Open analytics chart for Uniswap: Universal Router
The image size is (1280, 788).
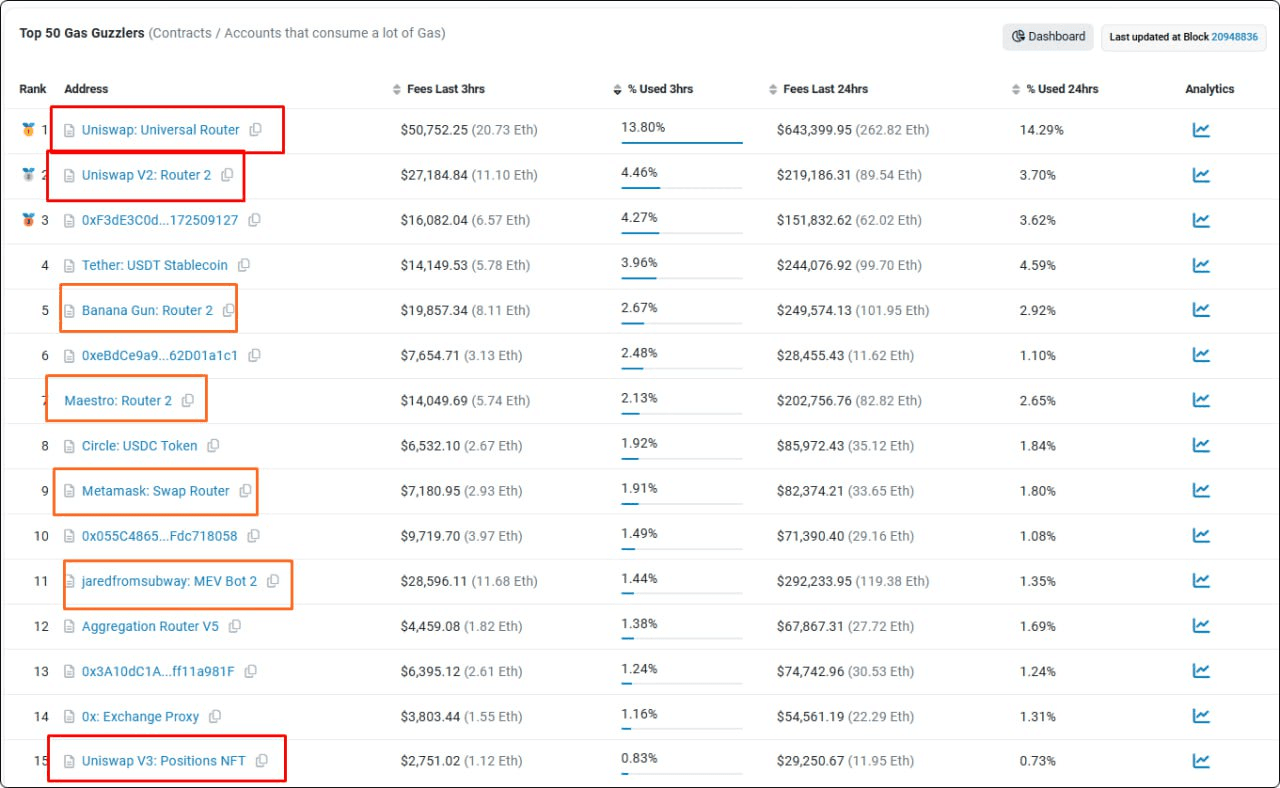coord(1201,130)
